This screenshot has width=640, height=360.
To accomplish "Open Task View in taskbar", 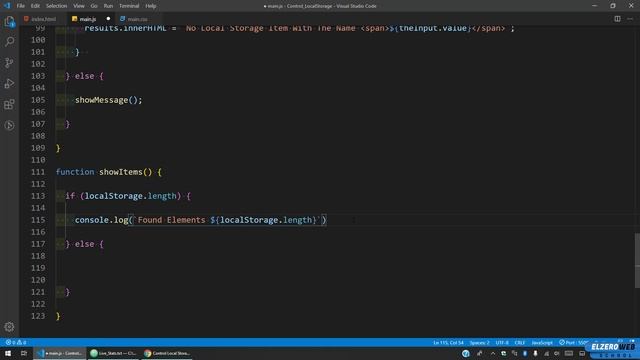I will [x=24, y=353].
